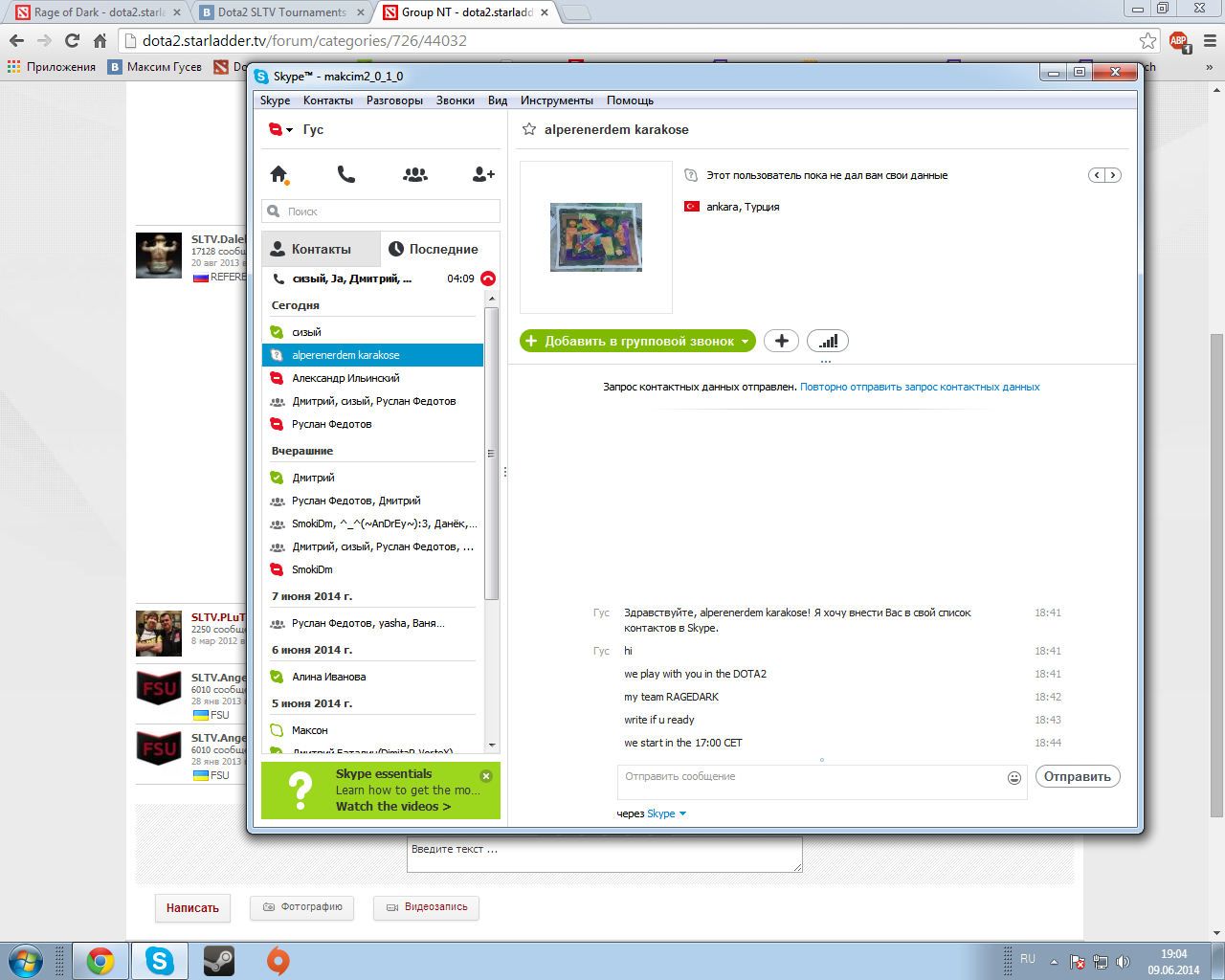
Task: Click contact avatar thumbnail picture
Action: tap(596, 237)
